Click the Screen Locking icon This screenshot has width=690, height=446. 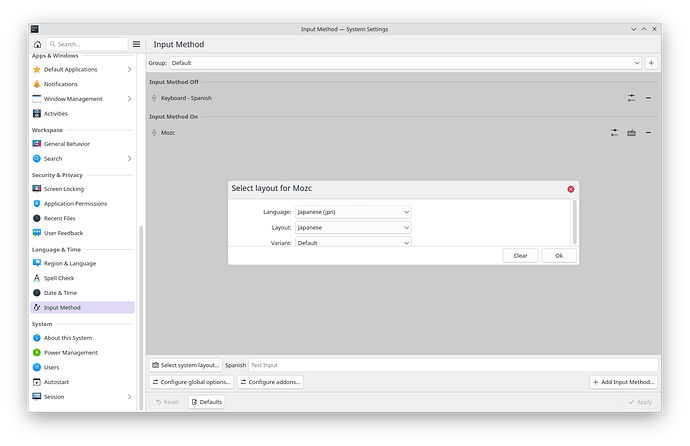point(37,189)
